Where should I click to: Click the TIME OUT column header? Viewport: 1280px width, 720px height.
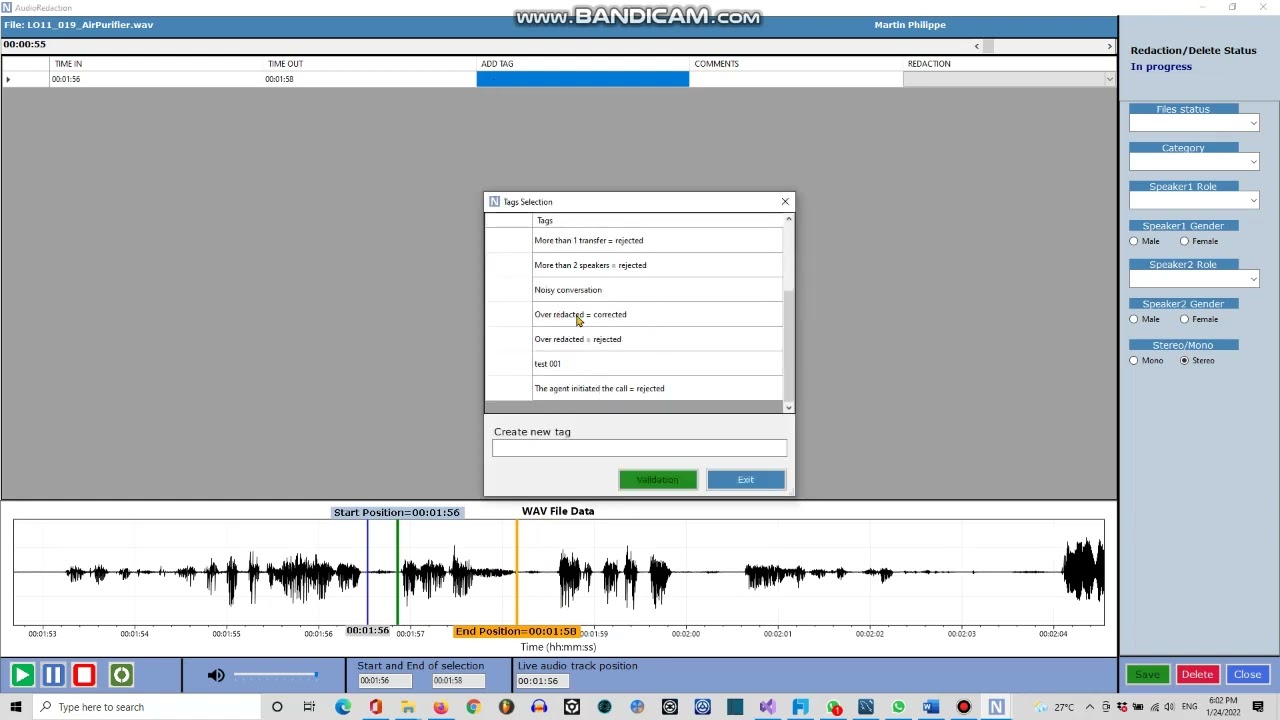(369, 64)
